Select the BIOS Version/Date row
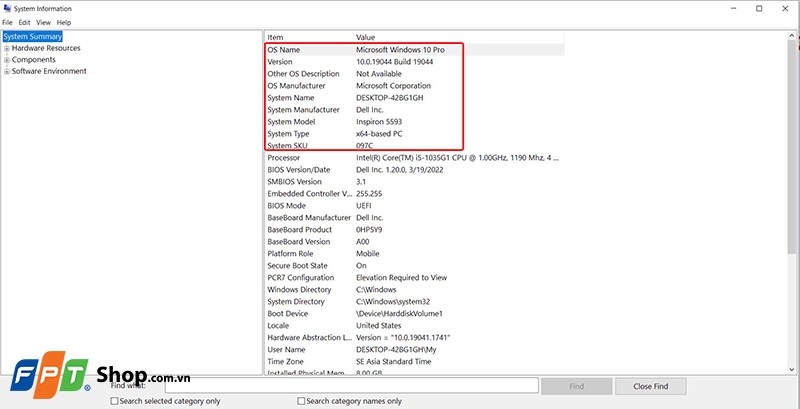Screen dimensions: 800x409 pyautogui.click(x=414, y=169)
